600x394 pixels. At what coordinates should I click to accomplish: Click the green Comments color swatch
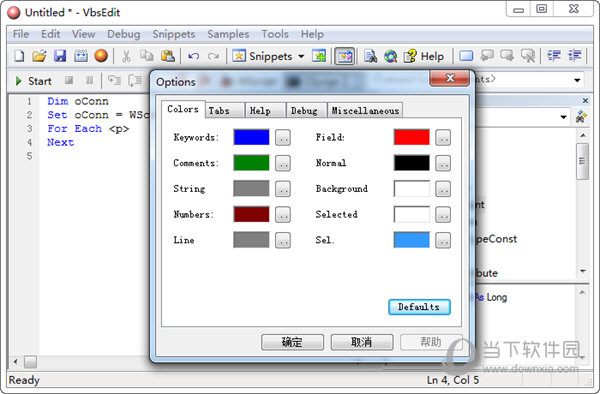coord(251,163)
